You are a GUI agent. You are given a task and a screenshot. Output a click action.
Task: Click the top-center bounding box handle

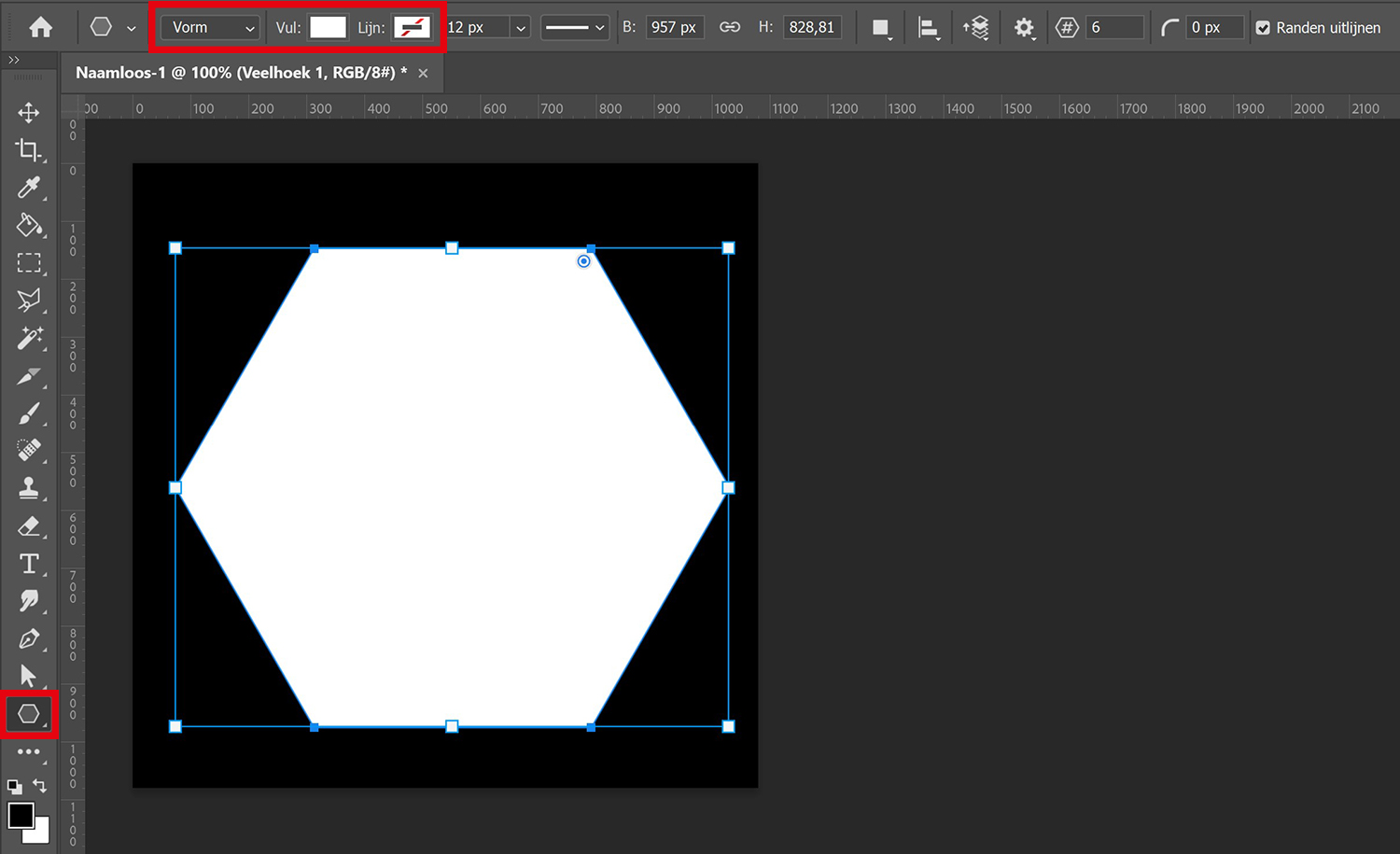click(x=452, y=248)
